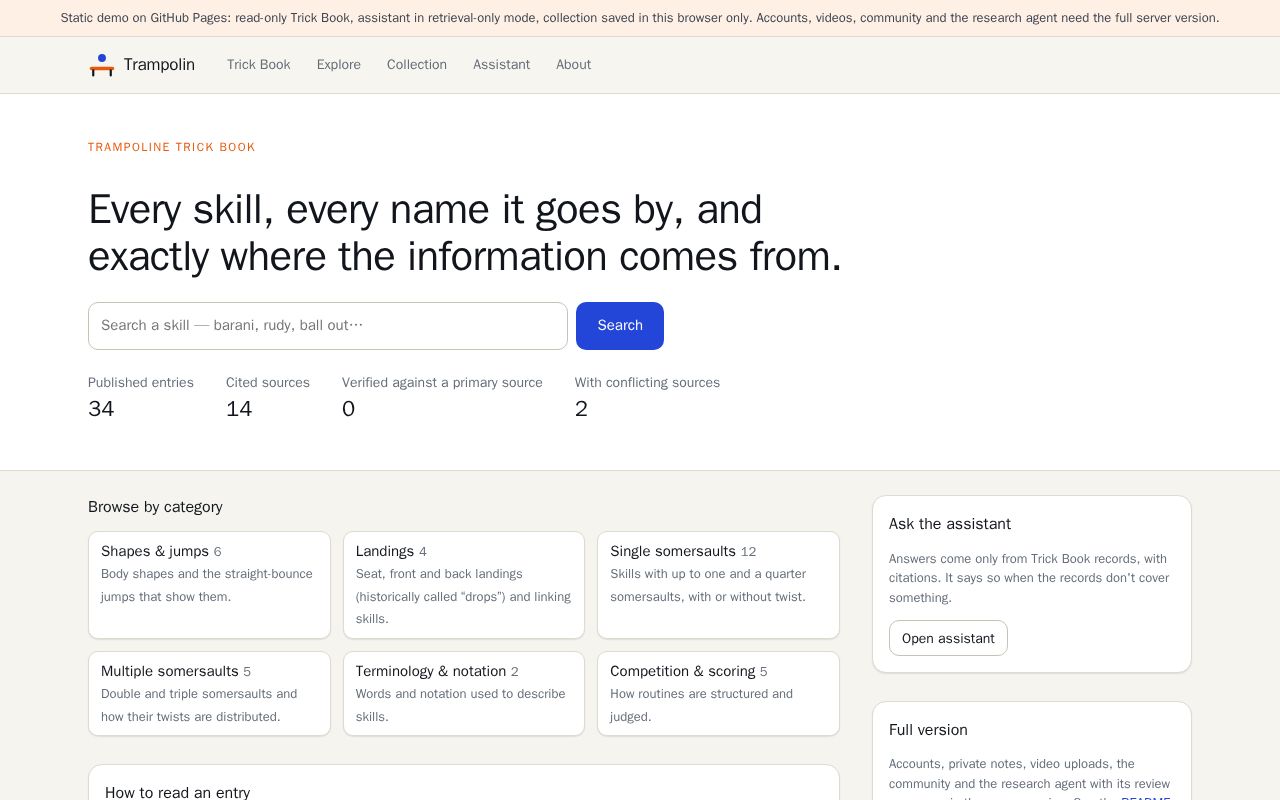
Task: Open the Trick Book nav item
Action: point(259,65)
